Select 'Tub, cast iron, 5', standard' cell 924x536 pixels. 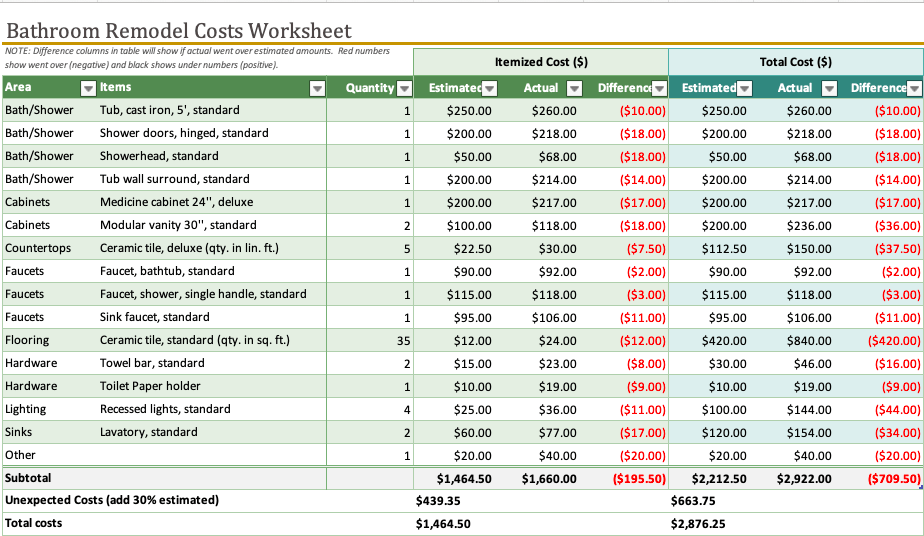[x=211, y=110]
